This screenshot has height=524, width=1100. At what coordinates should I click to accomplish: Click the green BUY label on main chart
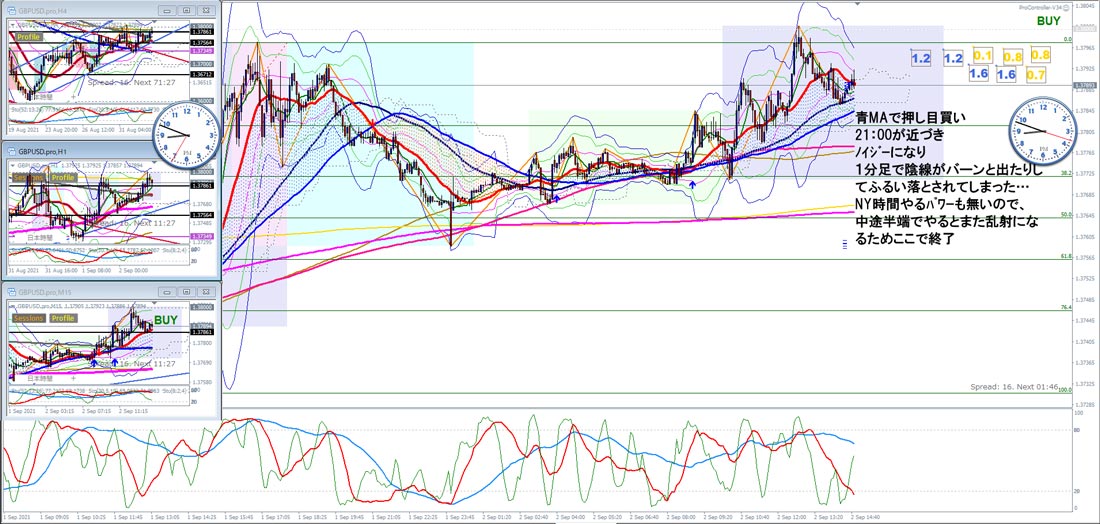1048,21
